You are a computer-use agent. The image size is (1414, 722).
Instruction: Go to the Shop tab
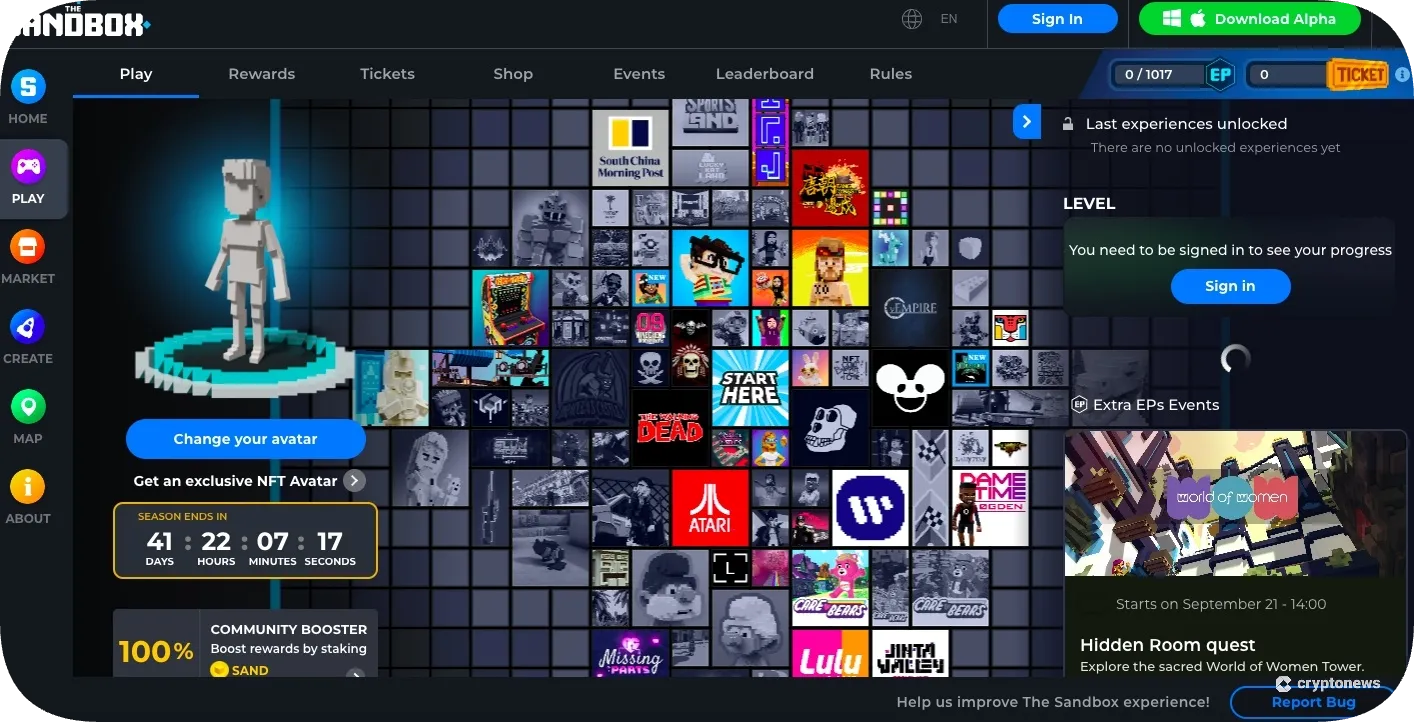[x=512, y=74]
